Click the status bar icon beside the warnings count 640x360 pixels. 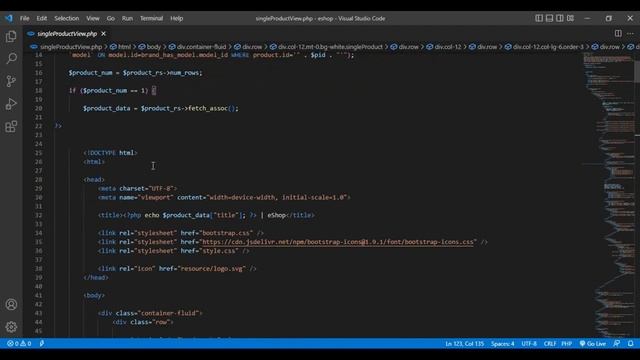pos(42,344)
